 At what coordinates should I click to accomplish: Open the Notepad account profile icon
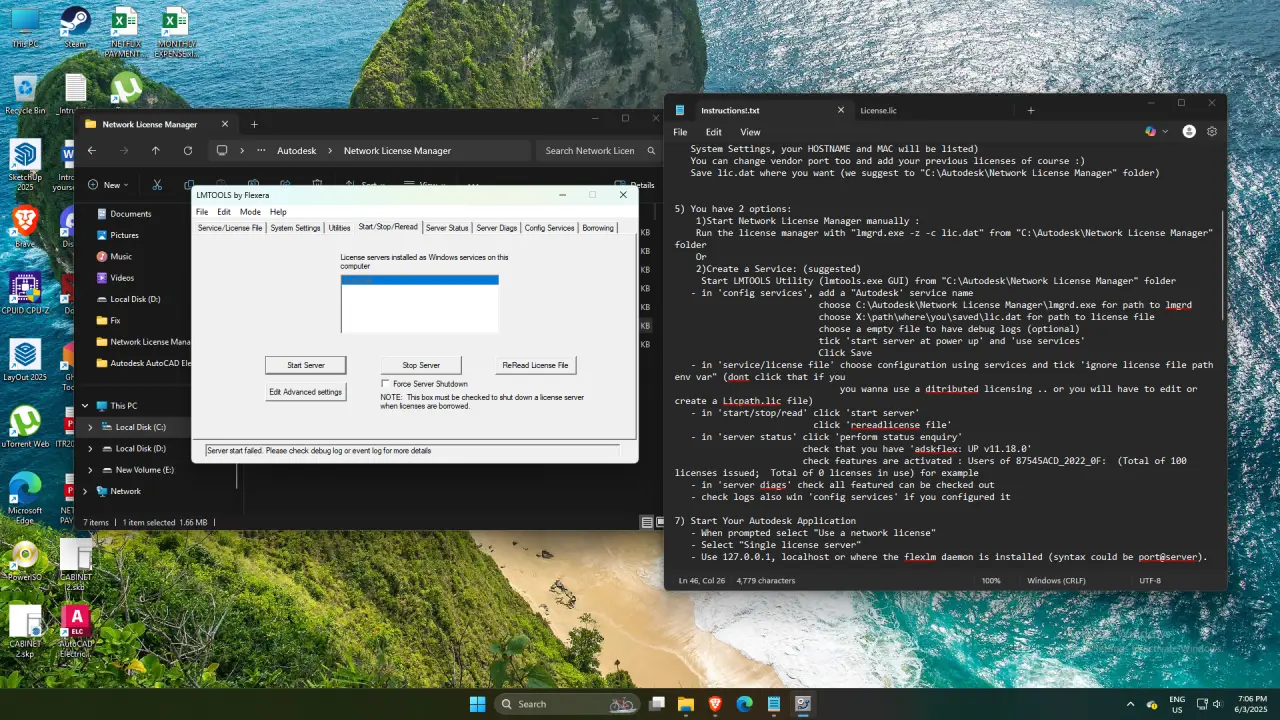(x=1189, y=131)
